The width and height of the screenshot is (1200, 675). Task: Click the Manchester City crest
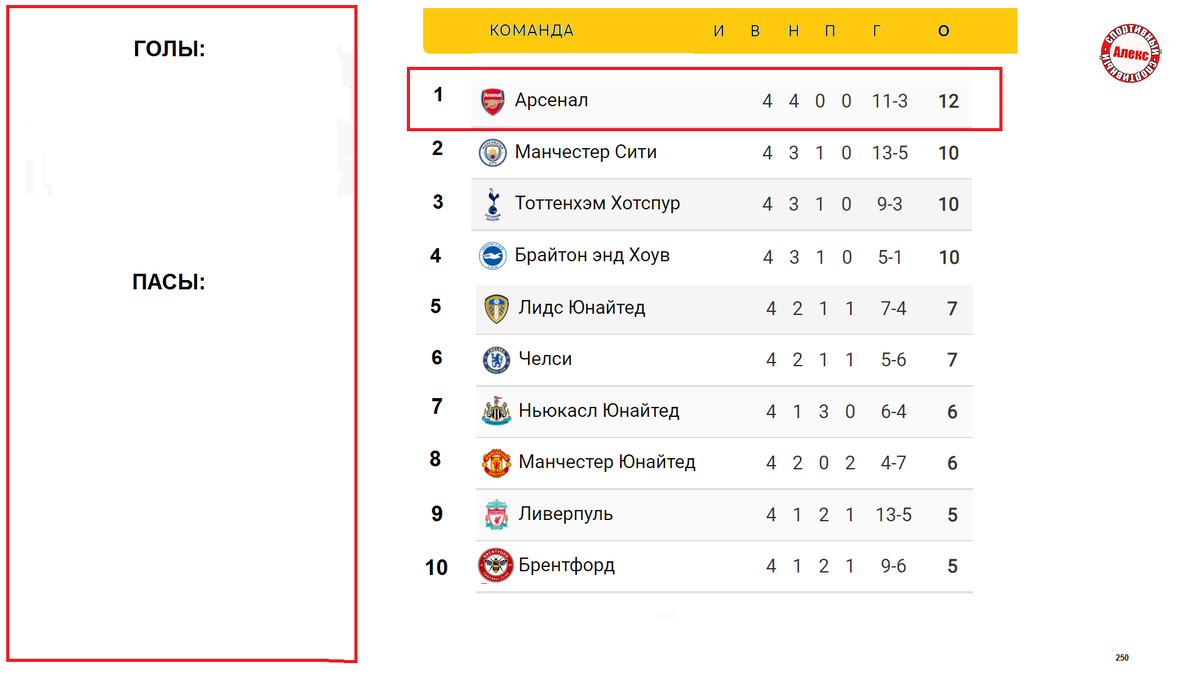point(493,153)
